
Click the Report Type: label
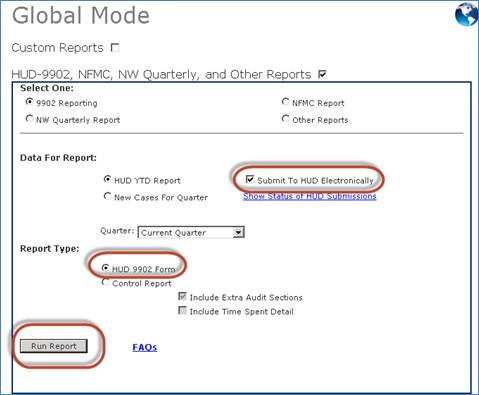(x=50, y=249)
